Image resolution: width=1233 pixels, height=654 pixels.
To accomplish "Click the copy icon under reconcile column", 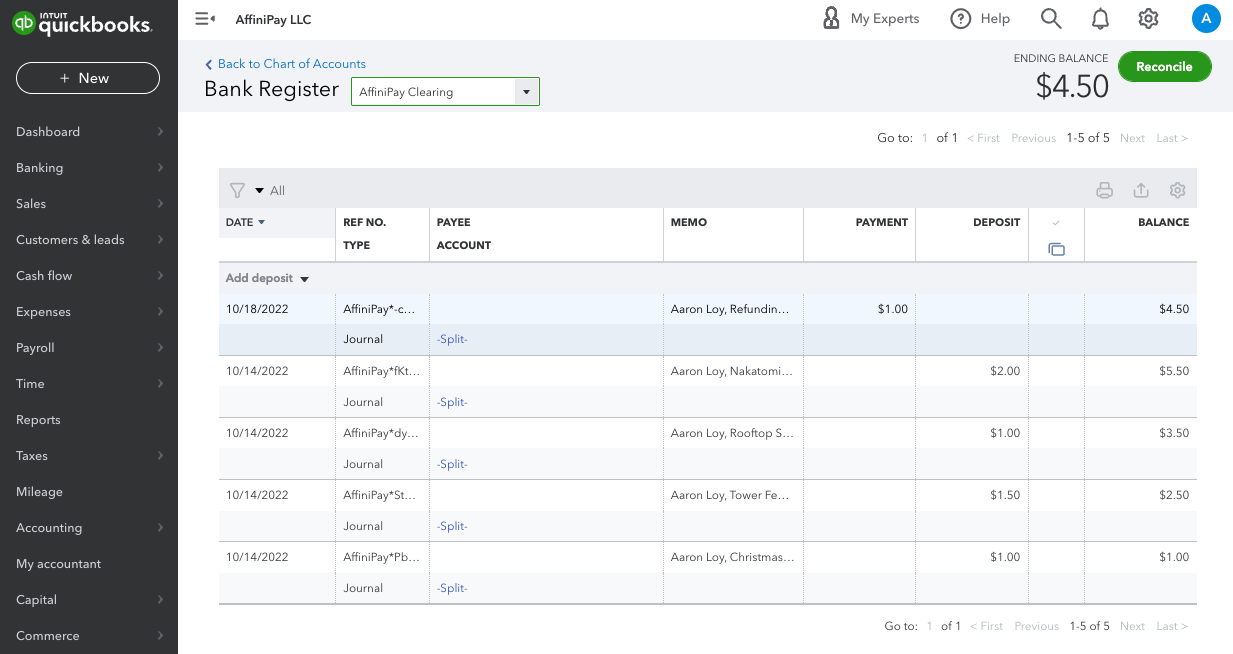I will point(1057,249).
